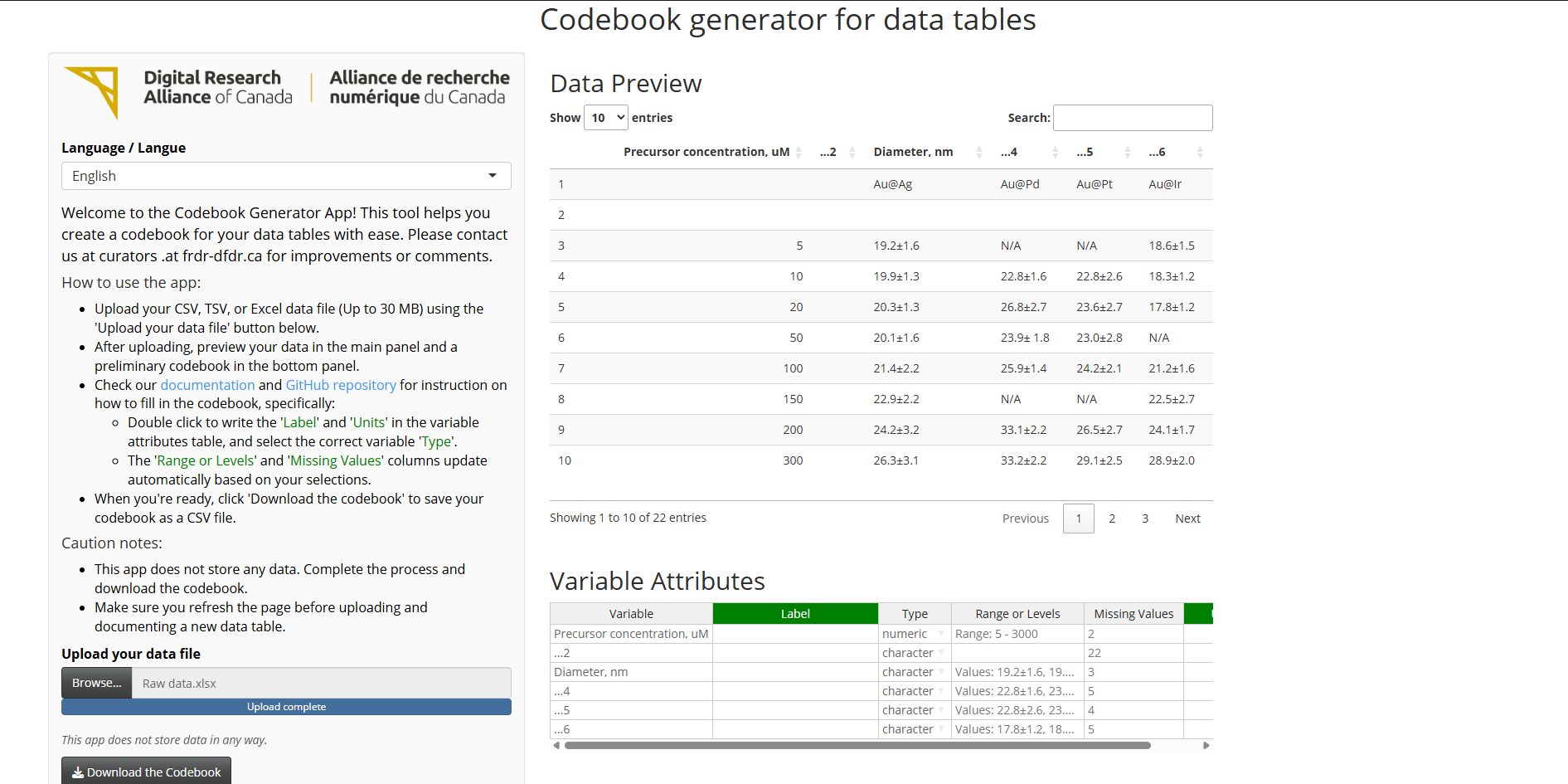The width and height of the screenshot is (1568, 784).
Task: Click the Previous pagination button
Action: pyautogui.click(x=1026, y=519)
